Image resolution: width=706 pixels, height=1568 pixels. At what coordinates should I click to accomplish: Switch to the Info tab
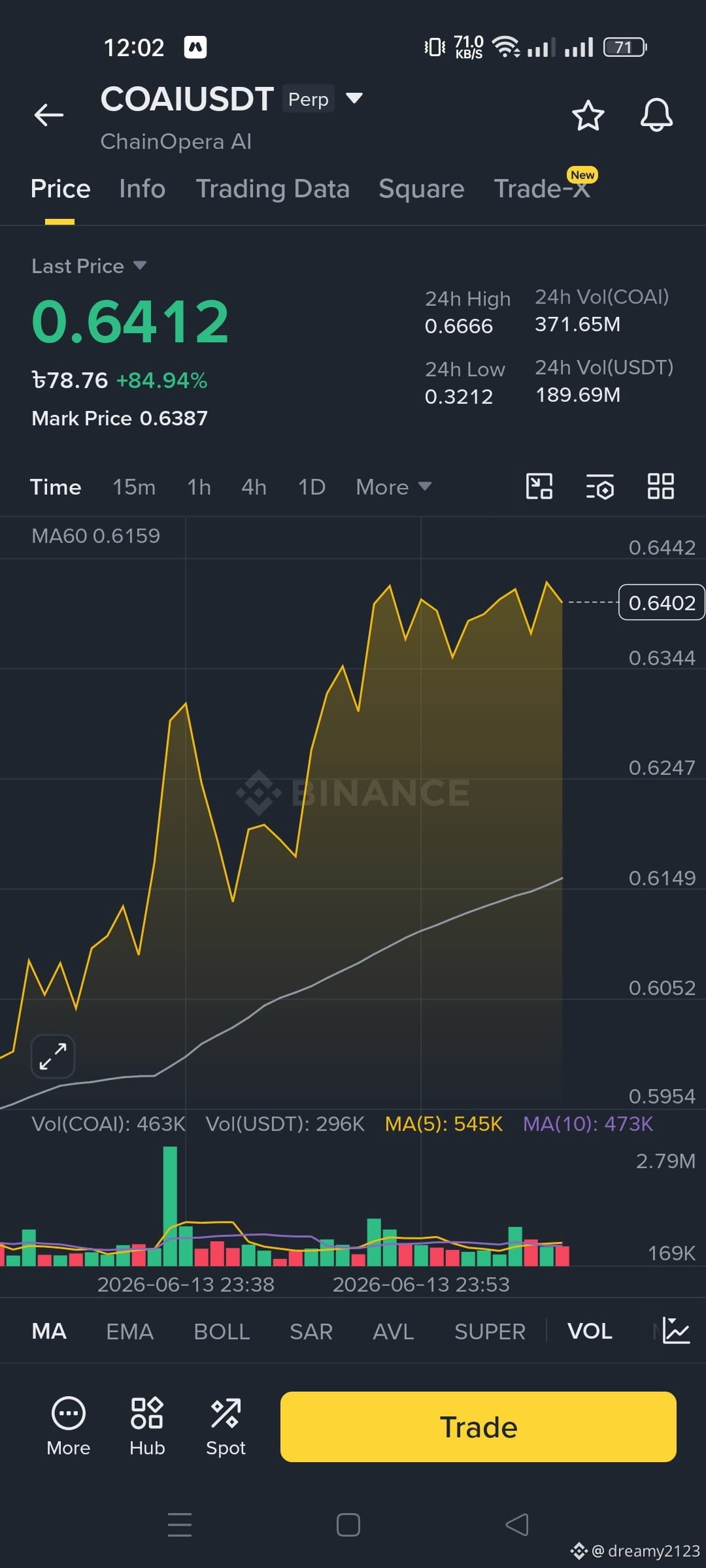(x=142, y=189)
